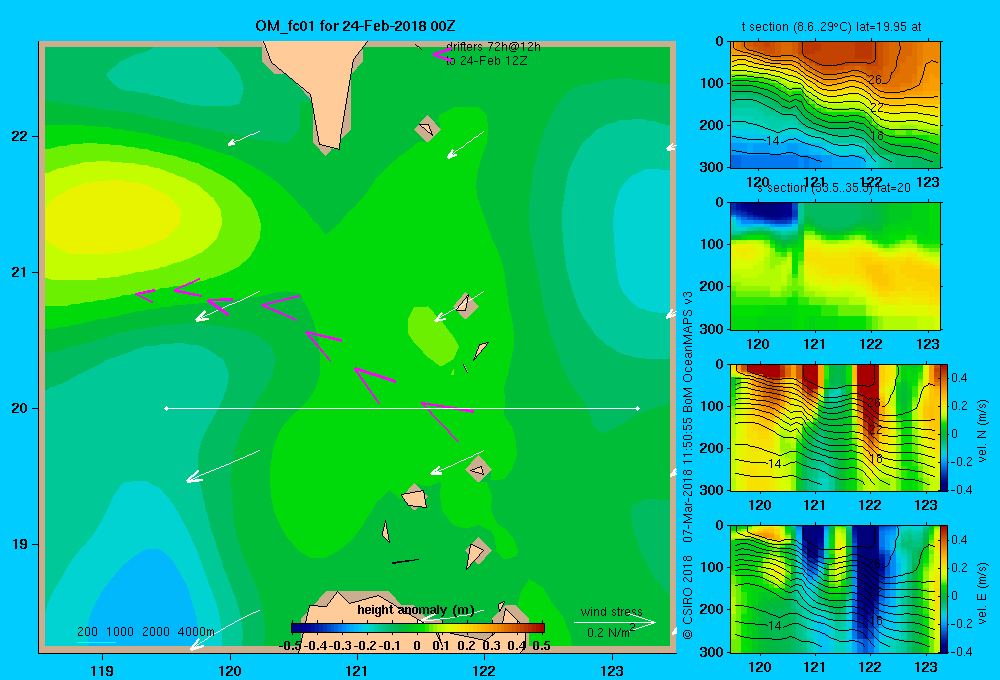Click the vel. E color scale bar
Viewport: 1000px width, 680px height.
944,589
